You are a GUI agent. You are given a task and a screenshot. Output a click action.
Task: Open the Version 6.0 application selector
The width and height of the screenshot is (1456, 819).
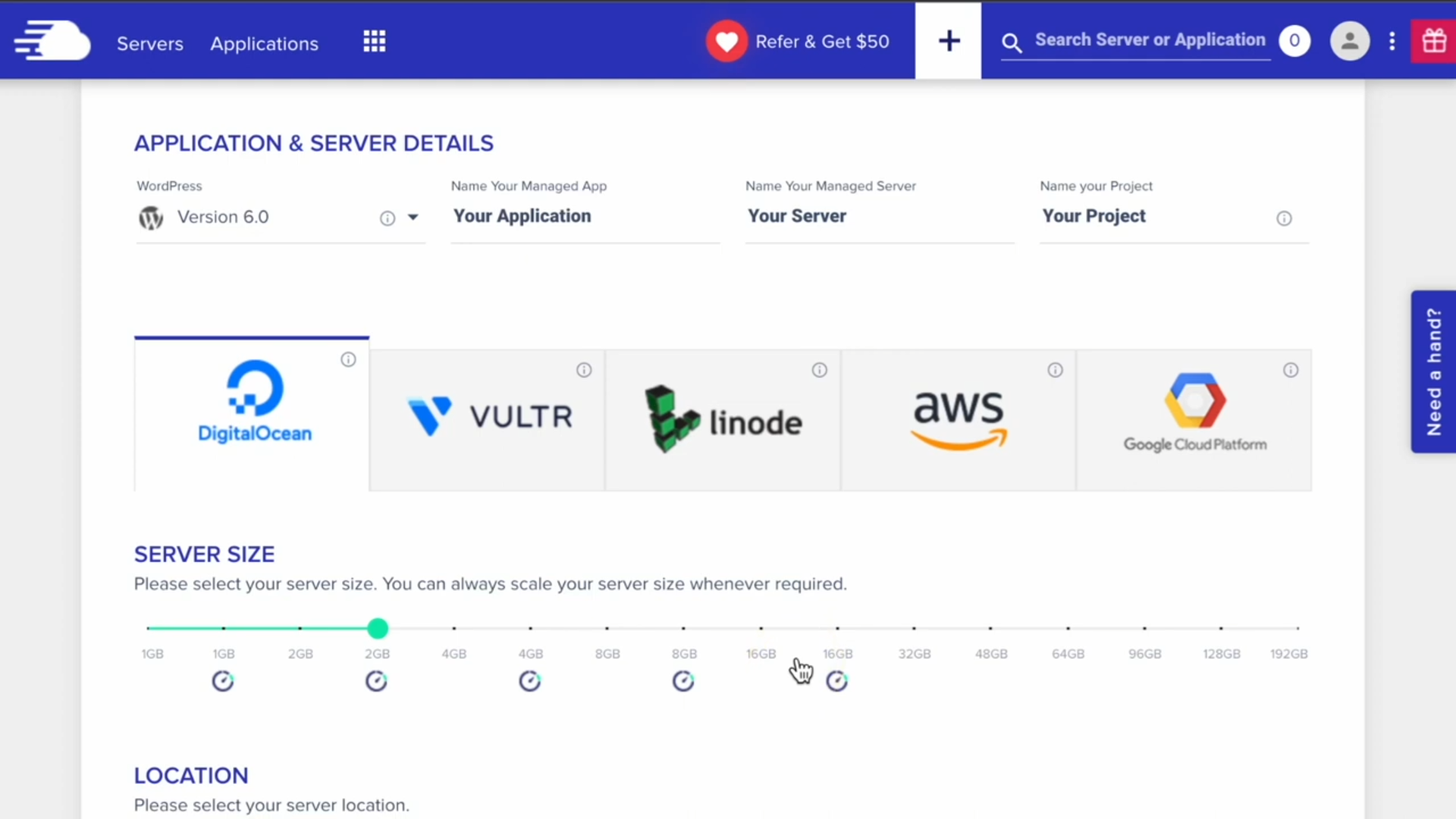(281, 218)
